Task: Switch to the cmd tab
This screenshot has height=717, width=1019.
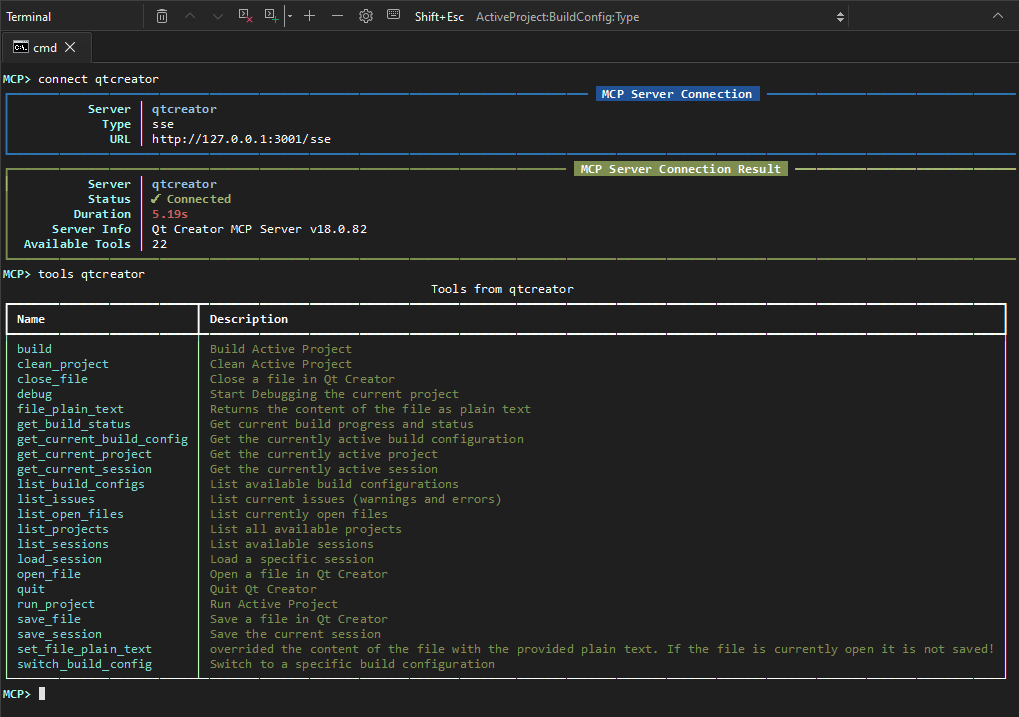Action: tap(45, 46)
